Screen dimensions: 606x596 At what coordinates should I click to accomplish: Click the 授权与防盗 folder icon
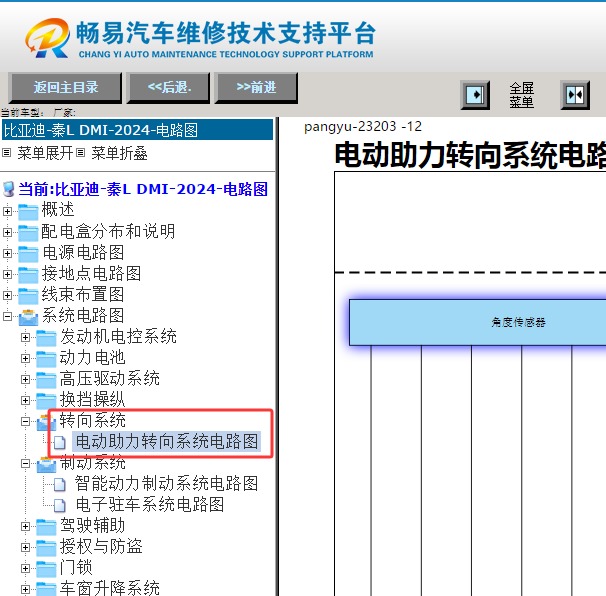click(46, 548)
